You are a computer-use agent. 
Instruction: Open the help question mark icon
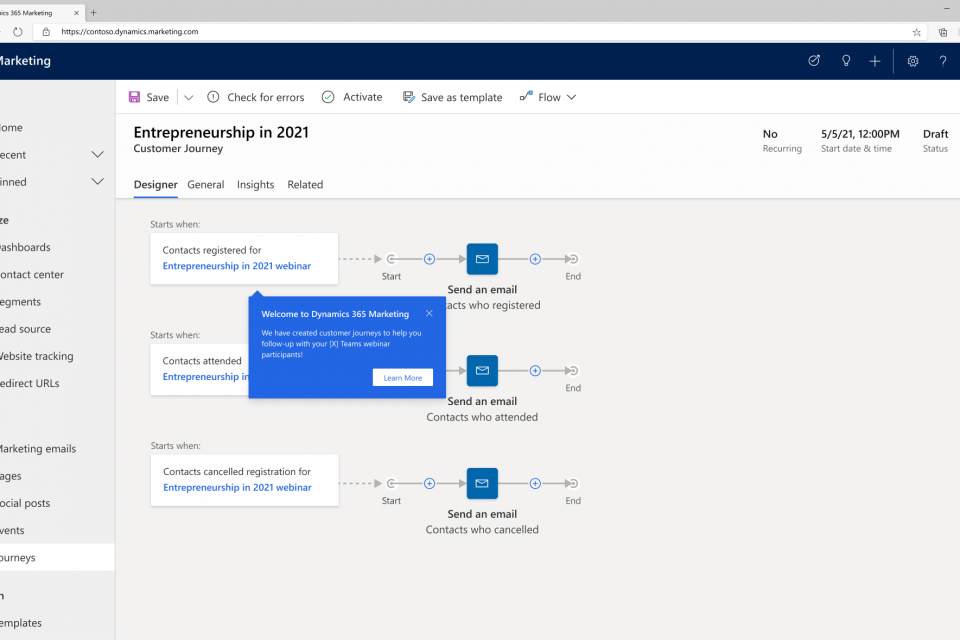click(942, 61)
